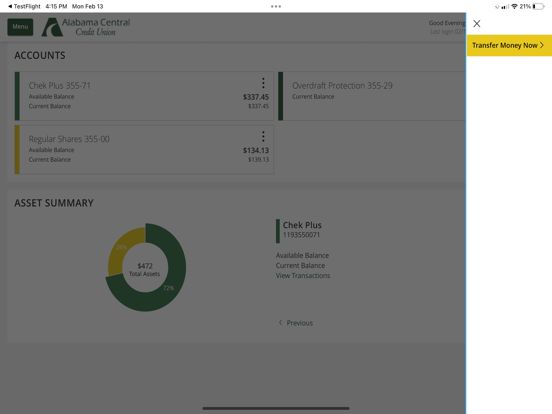Image resolution: width=552 pixels, height=414 pixels.
Task: Tap the battery indicator in status bar
Action: point(538,6)
